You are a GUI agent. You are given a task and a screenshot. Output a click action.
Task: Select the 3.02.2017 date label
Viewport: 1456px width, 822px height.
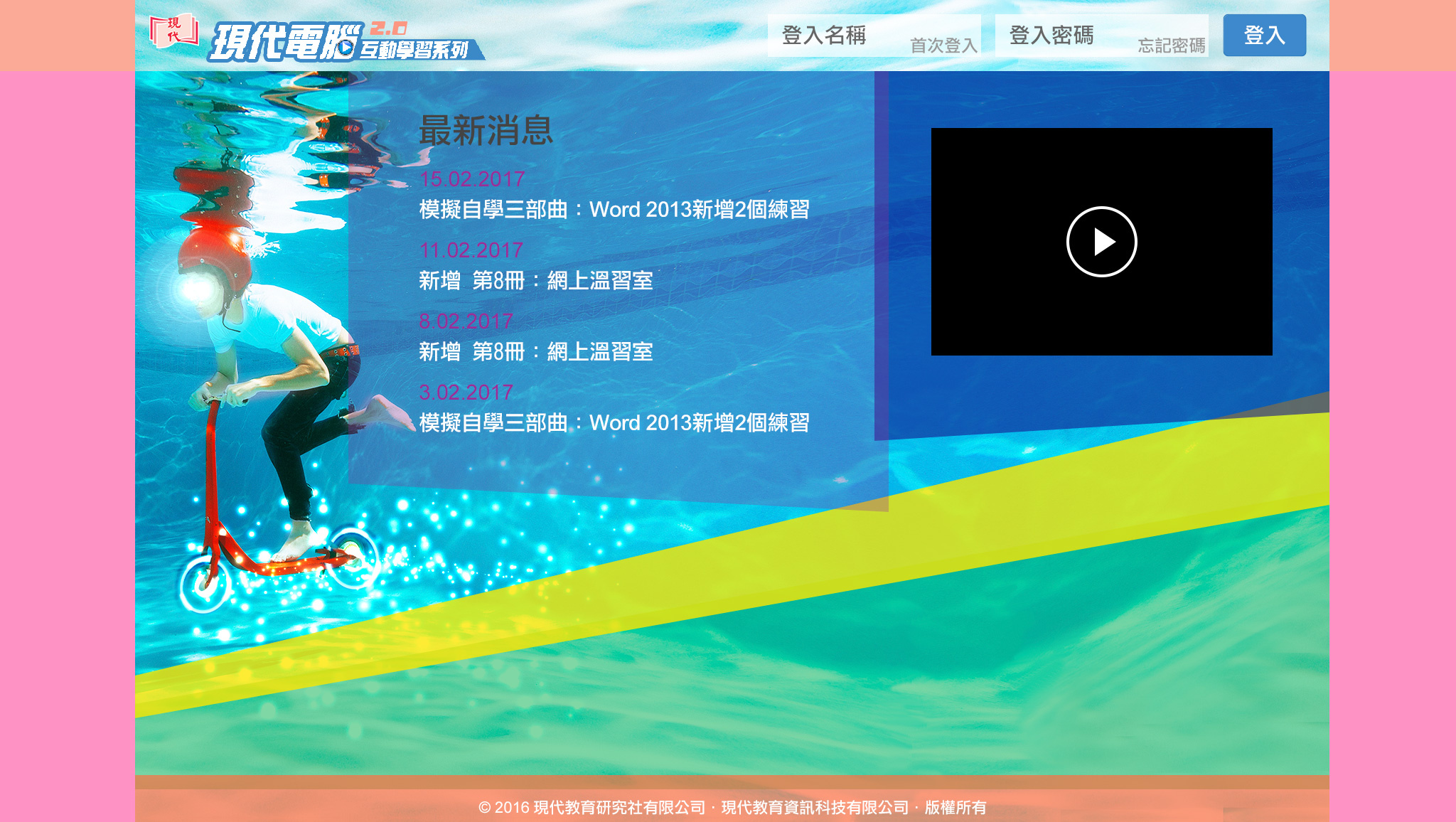[x=466, y=393]
